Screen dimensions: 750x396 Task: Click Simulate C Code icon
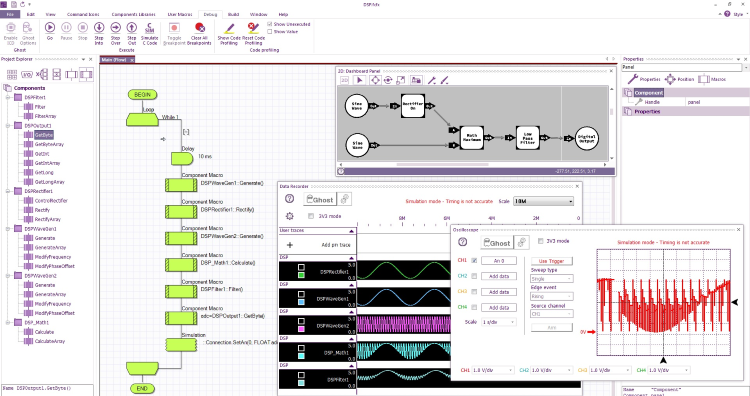149,28
